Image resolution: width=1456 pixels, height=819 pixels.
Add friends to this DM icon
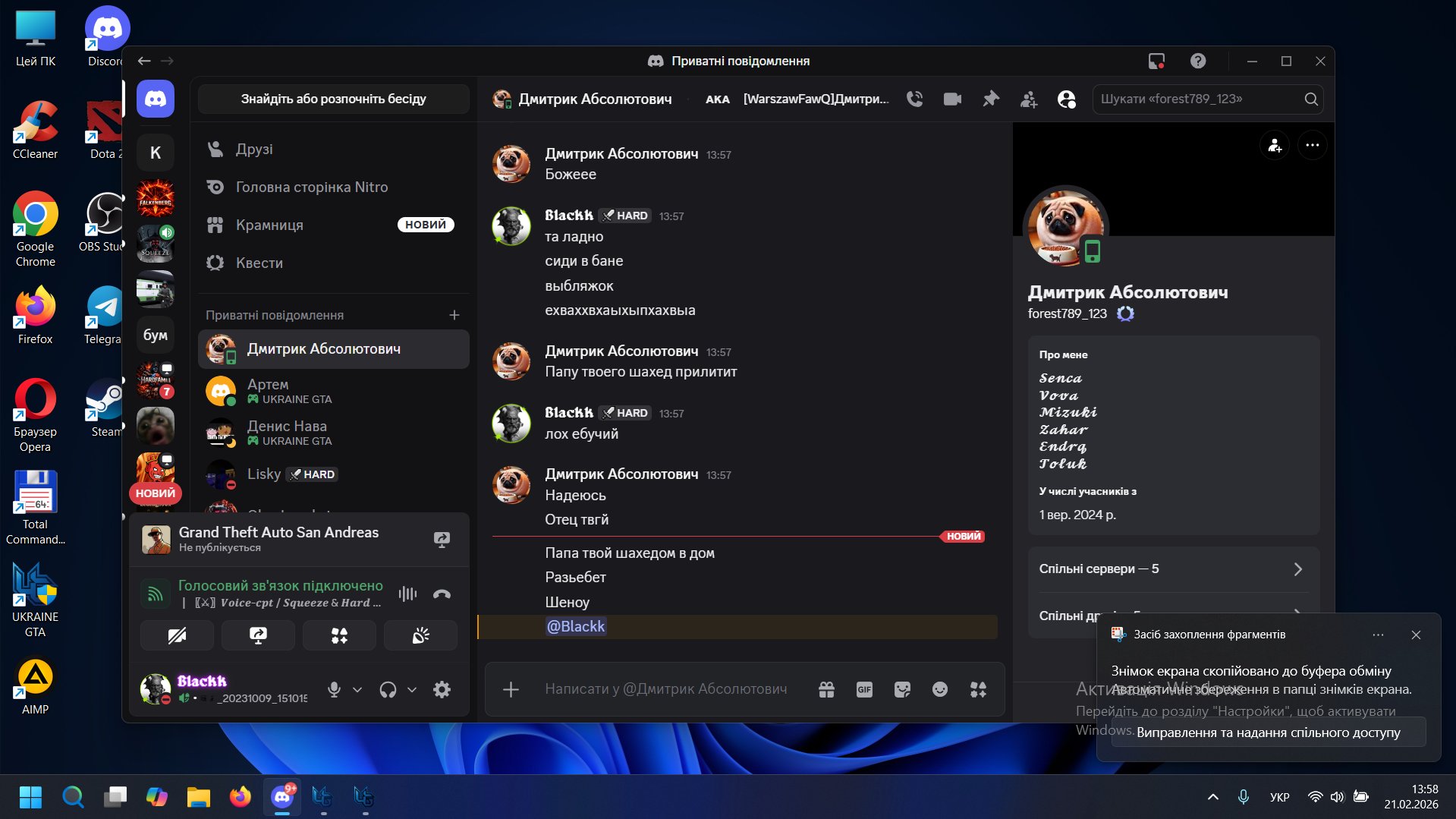(x=1029, y=99)
